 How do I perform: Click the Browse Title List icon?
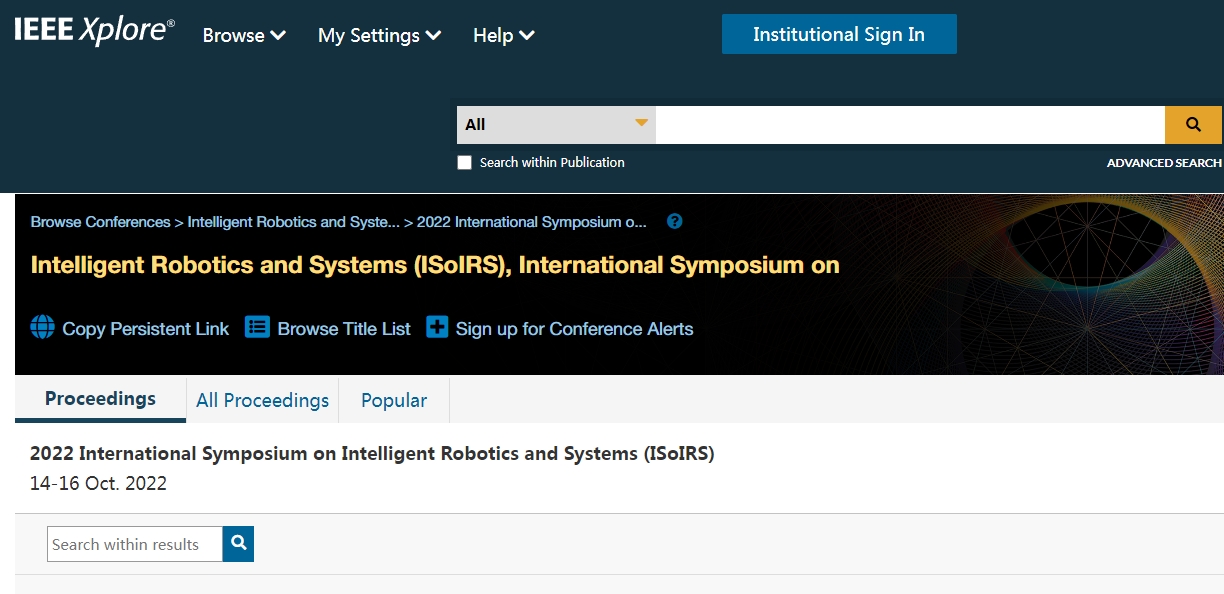click(258, 328)
